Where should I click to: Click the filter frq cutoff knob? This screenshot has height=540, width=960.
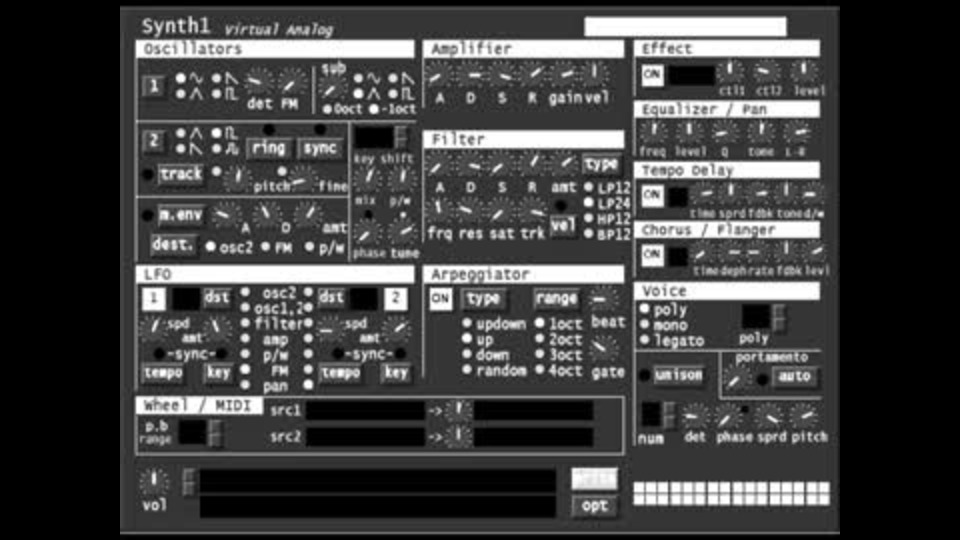pos(438,211)
